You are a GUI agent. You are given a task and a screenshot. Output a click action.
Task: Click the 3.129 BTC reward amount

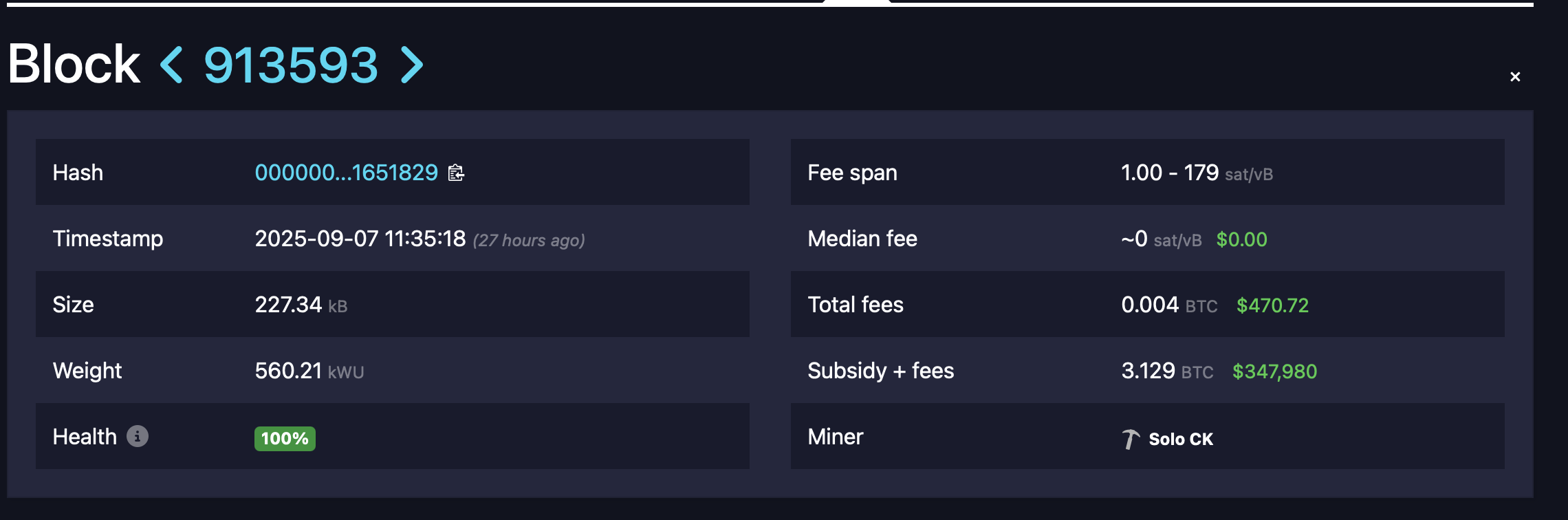click(x=1167, y=371)
